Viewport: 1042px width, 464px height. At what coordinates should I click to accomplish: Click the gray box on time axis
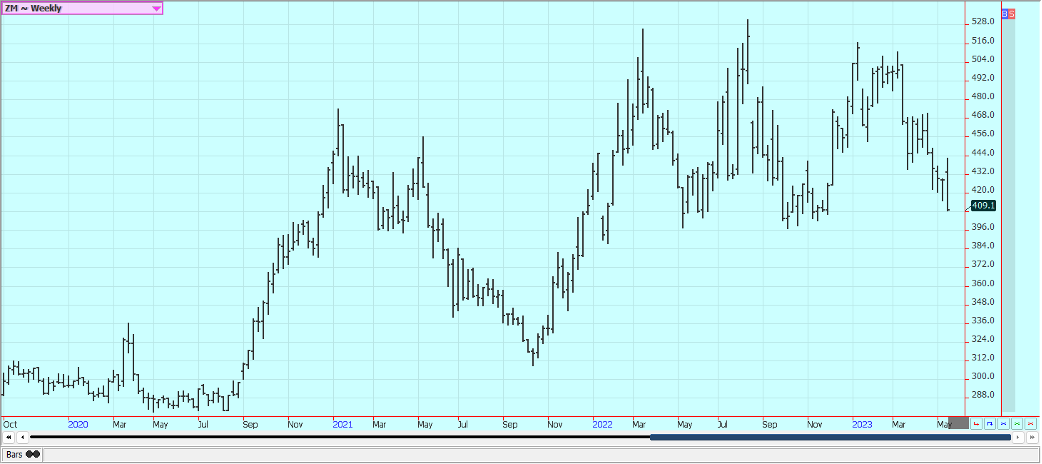point(958,423)
